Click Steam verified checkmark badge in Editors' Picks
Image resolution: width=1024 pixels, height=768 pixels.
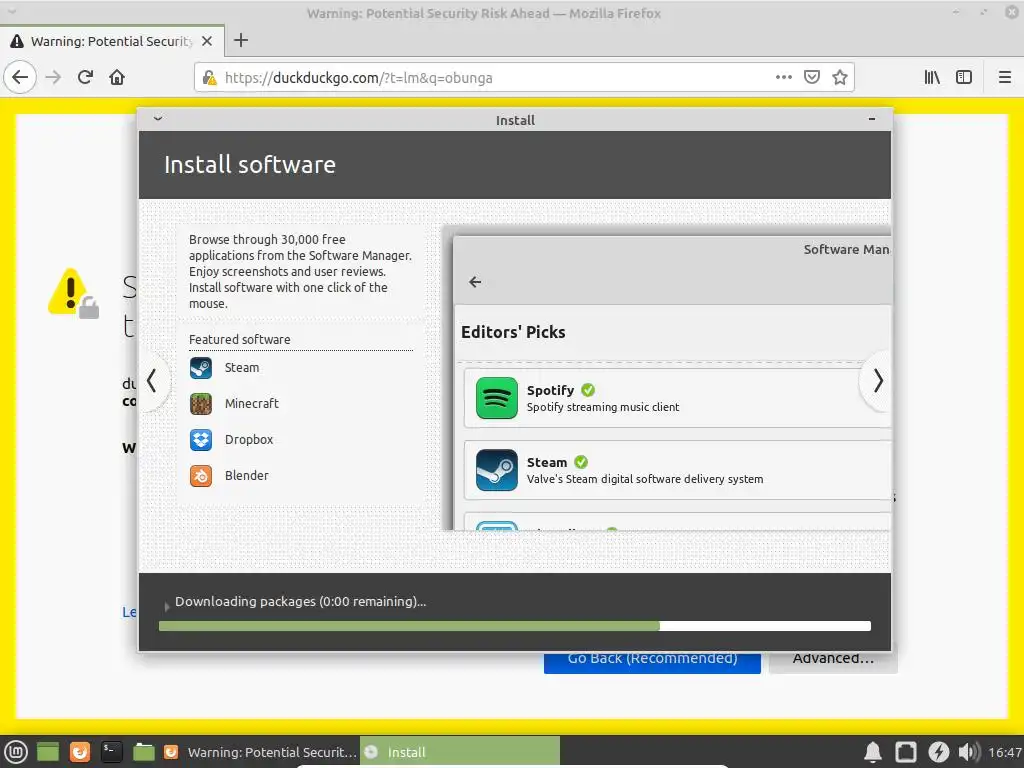click(581, 462)
